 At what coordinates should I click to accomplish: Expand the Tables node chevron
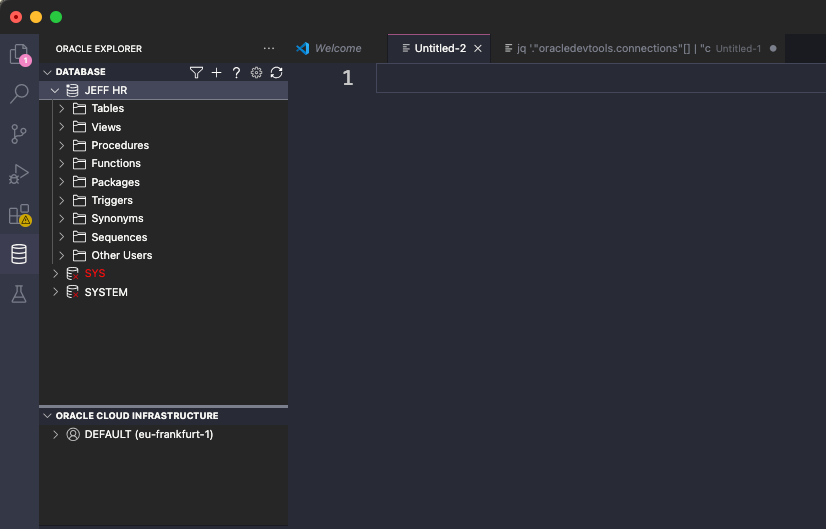pos(62,109)
